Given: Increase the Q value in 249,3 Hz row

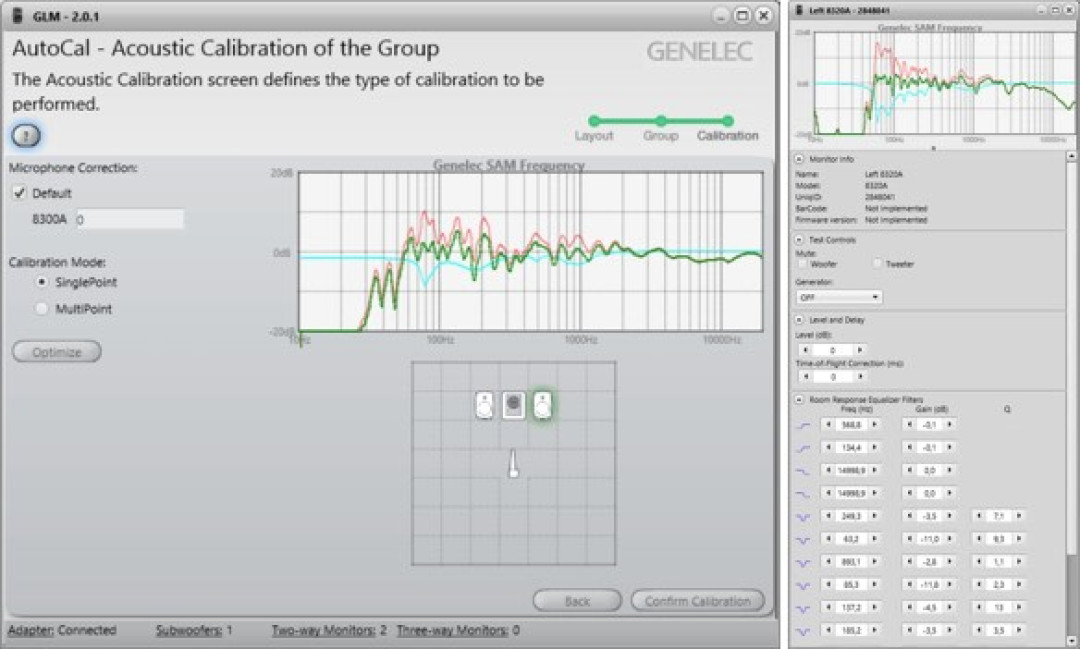Looking at the screenshot, I should click(x=1019, y=516).
